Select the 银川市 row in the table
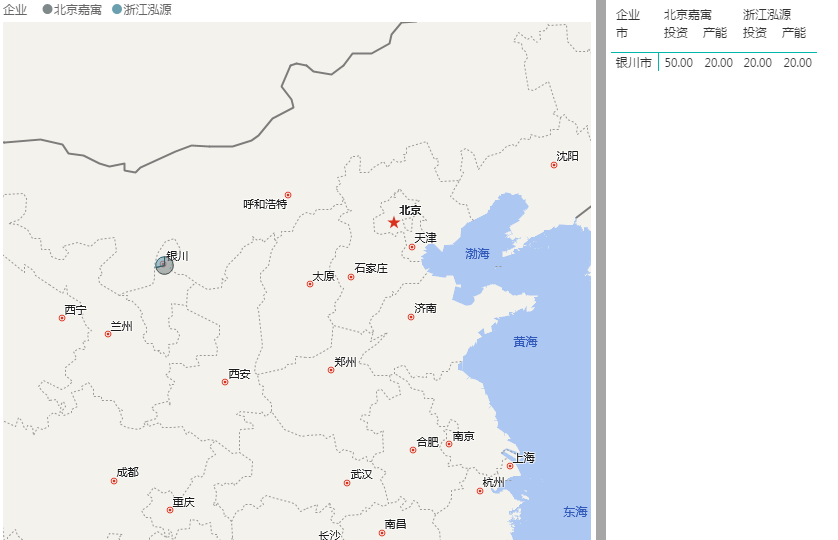The image size is (838, 540). (x=633, y=62)
